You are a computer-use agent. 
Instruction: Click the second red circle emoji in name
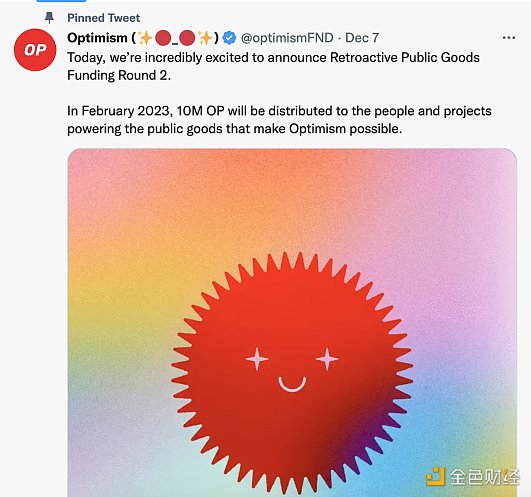tap(187, 38)
